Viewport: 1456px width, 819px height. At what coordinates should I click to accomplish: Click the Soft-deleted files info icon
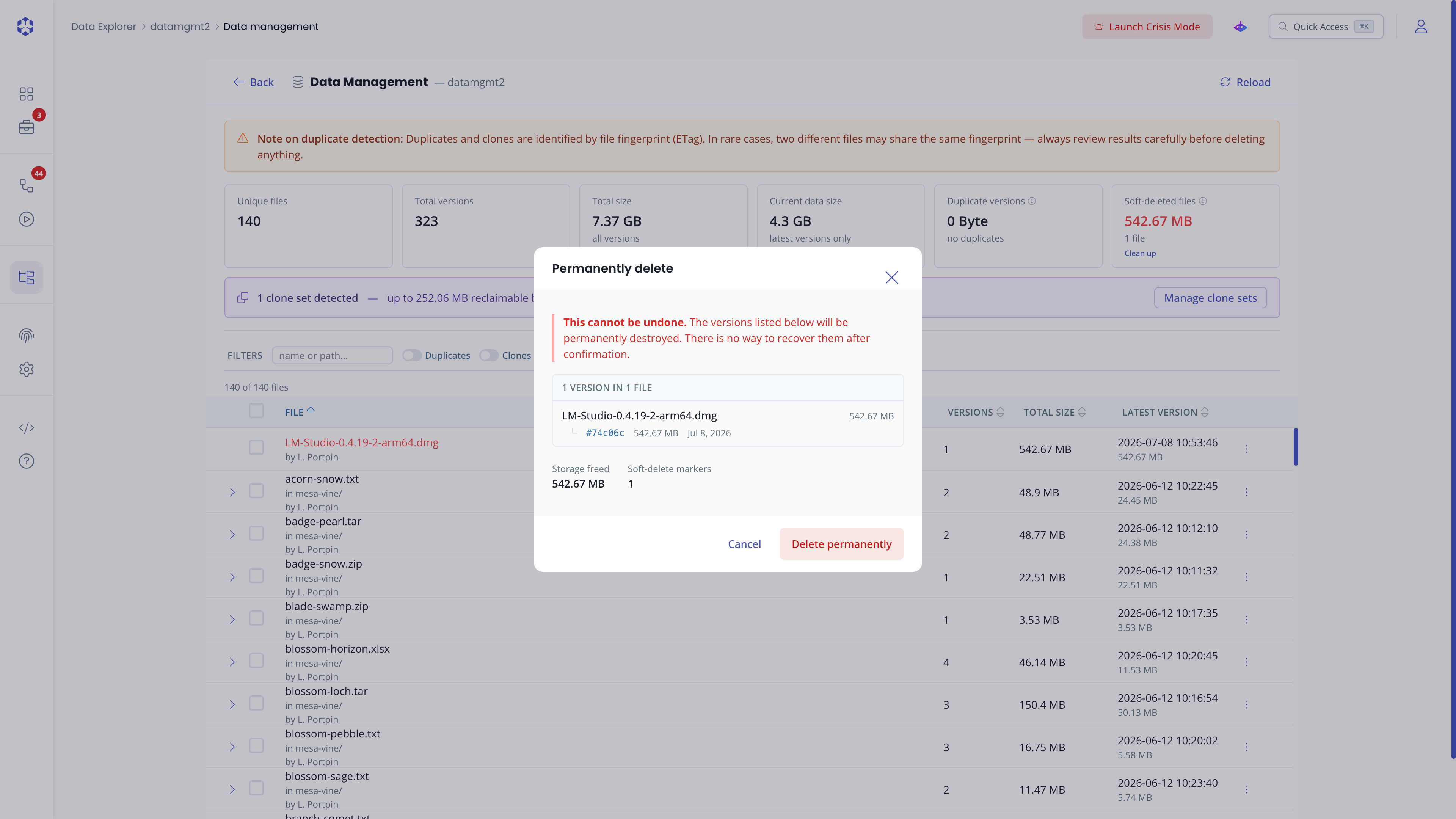[x=1203, y=201]
